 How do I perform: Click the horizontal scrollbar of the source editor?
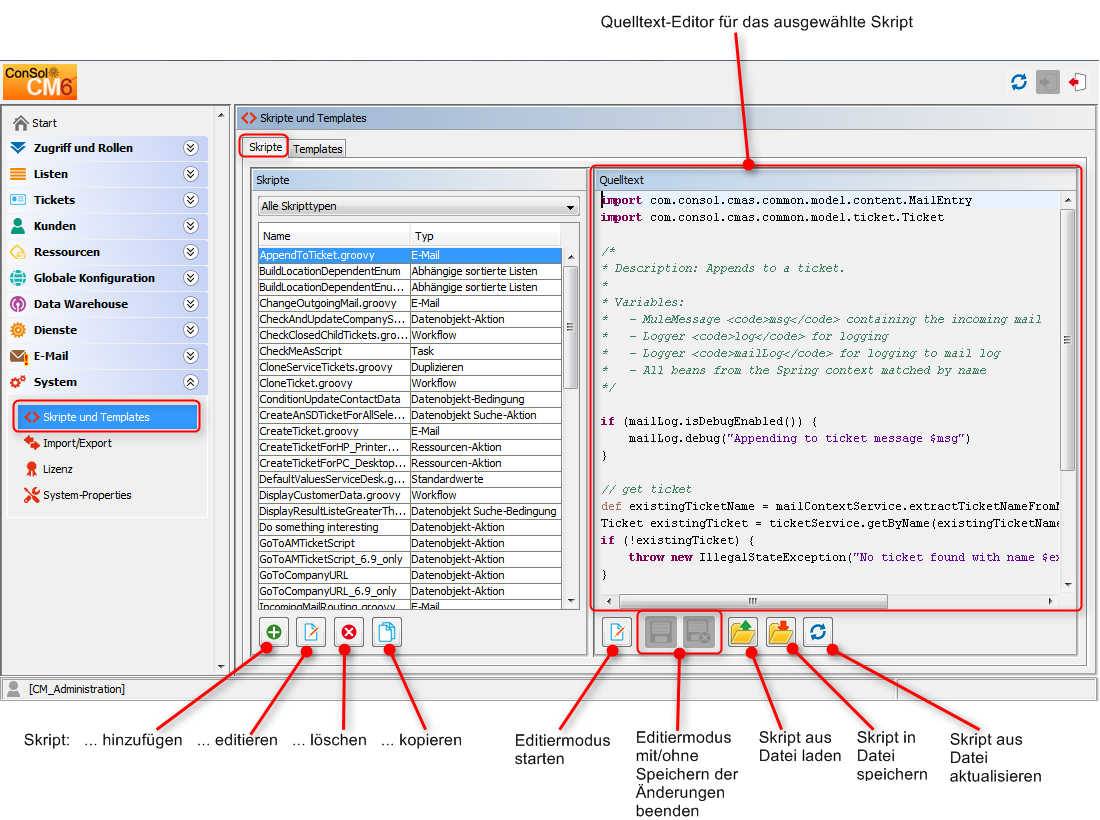pyautogui.click(x=752, y=602)
